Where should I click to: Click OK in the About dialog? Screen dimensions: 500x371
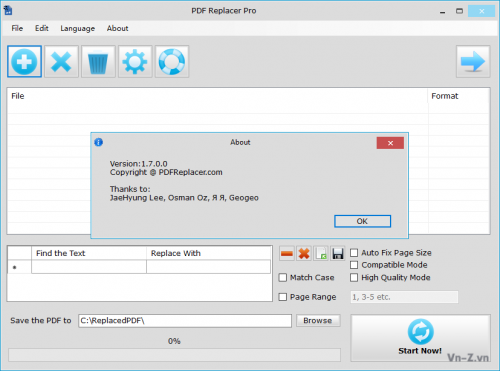click(363, 221)
